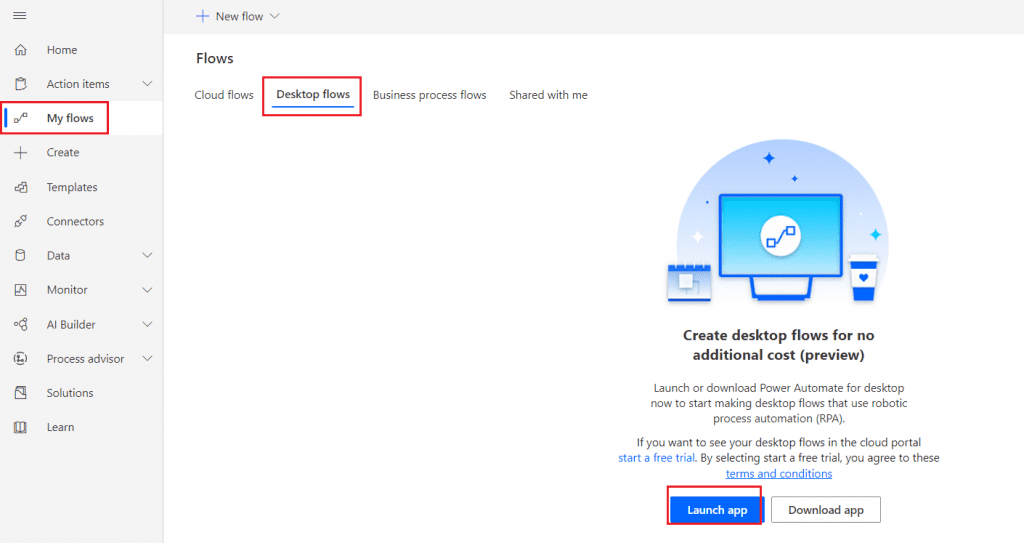Switch to the Cloud flows tab

pyautogui.click(x=224, y=95)
